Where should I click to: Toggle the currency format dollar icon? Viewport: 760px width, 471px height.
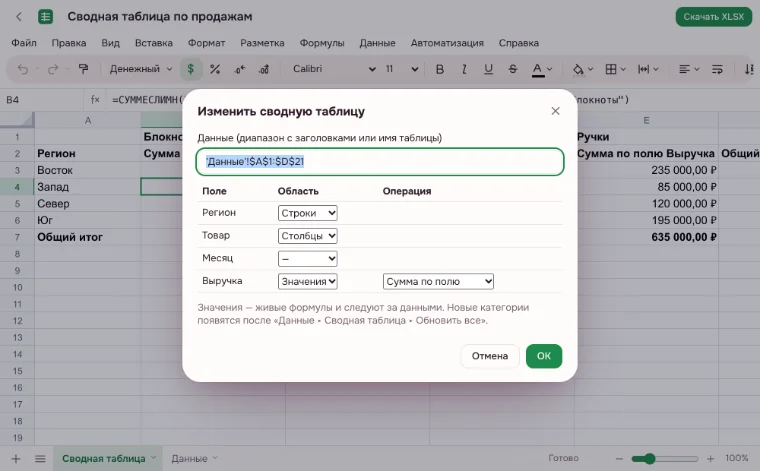(x=190, y=69)
